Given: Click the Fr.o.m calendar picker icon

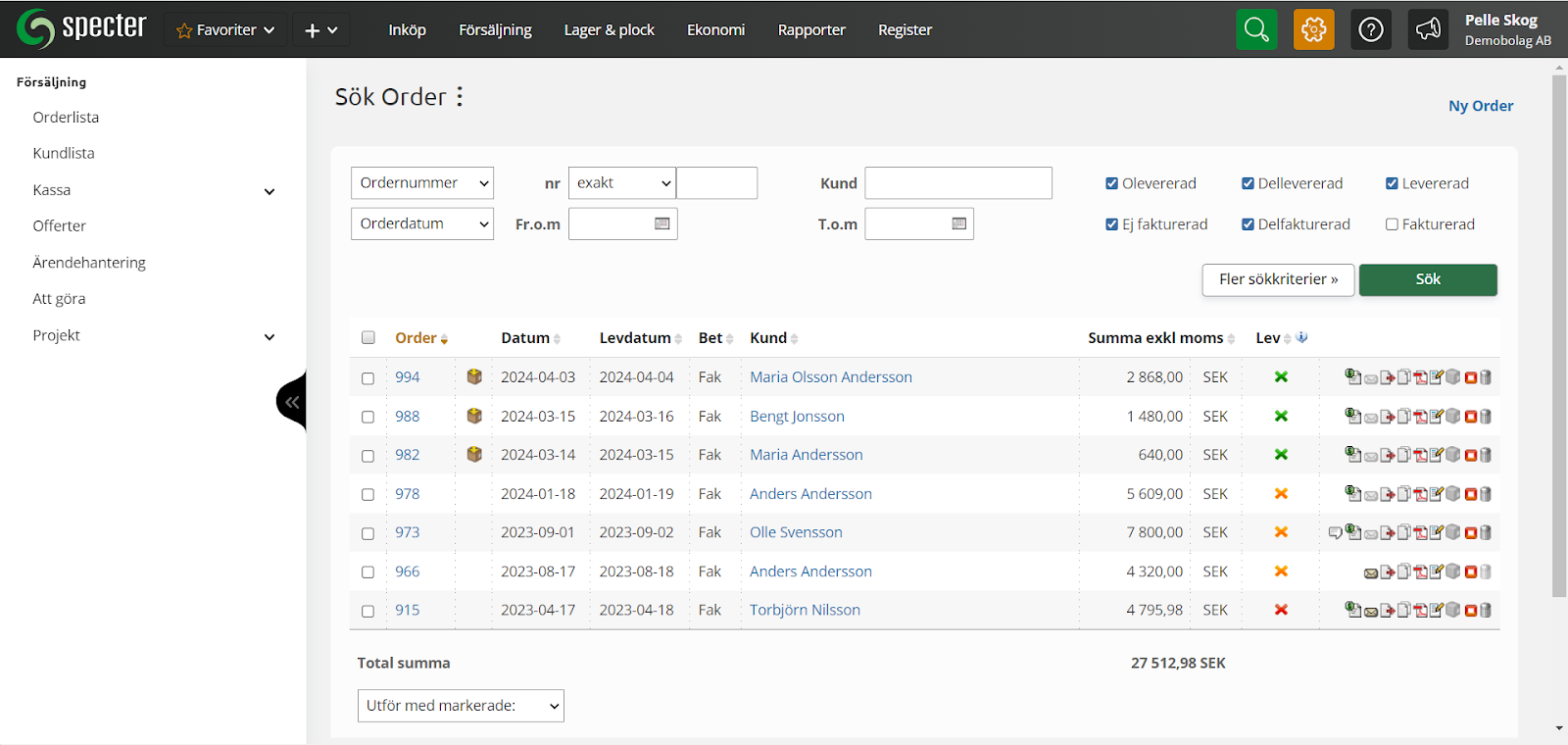Looking at the screenshot, I should click(x=662, y=223).
